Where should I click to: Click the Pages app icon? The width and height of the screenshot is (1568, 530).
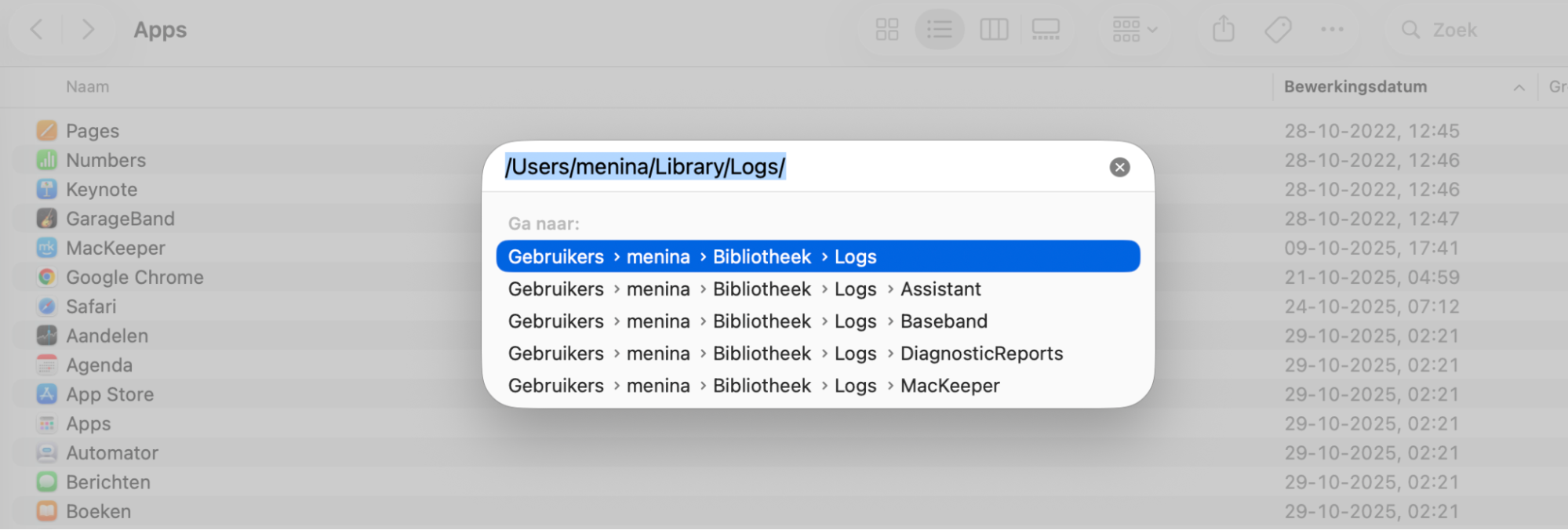pos(47,130)
